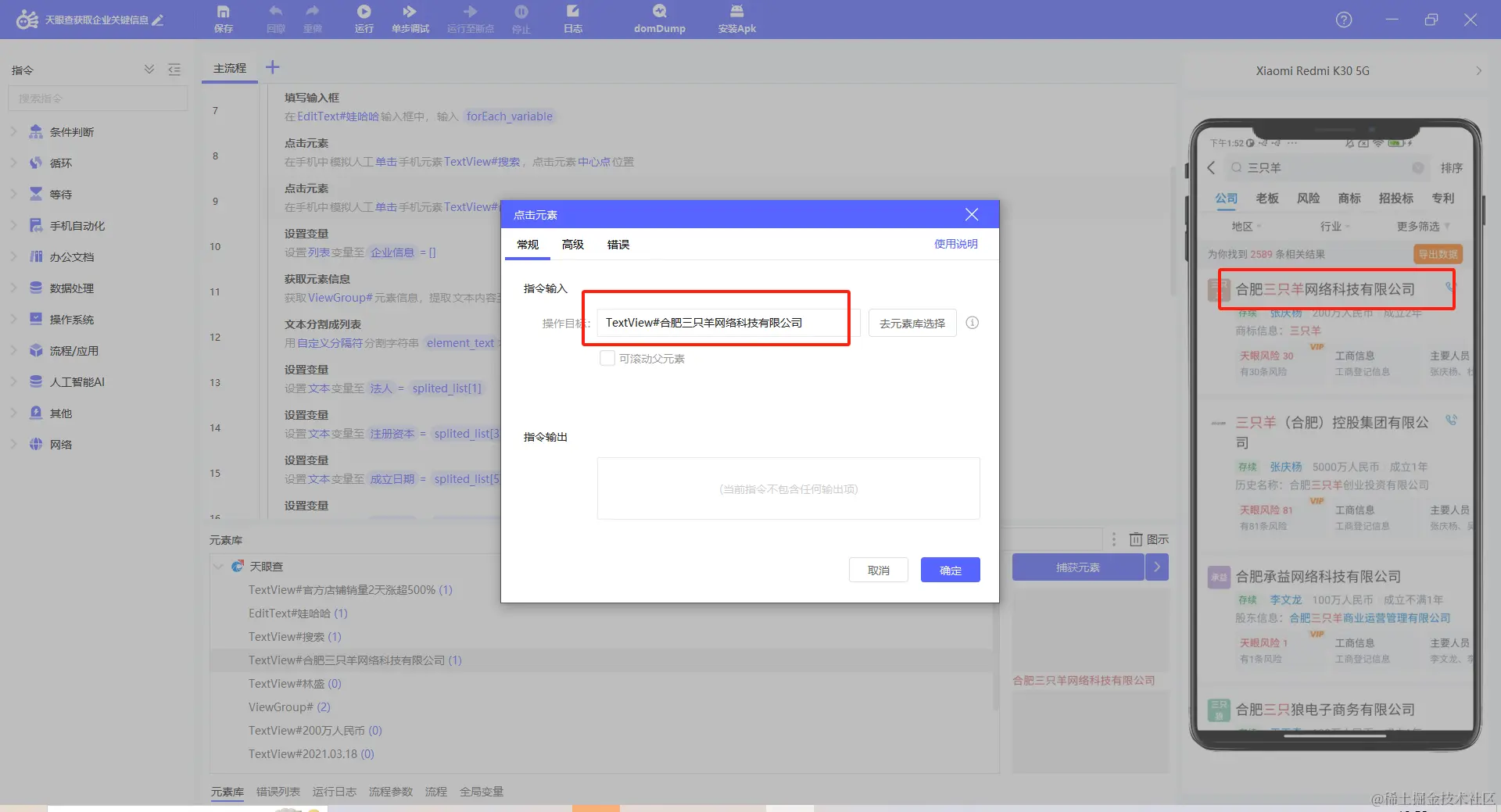Click the 网络 globe category icon
Viewport: 1501px width, 812px height.
click(x=36, y=445)
